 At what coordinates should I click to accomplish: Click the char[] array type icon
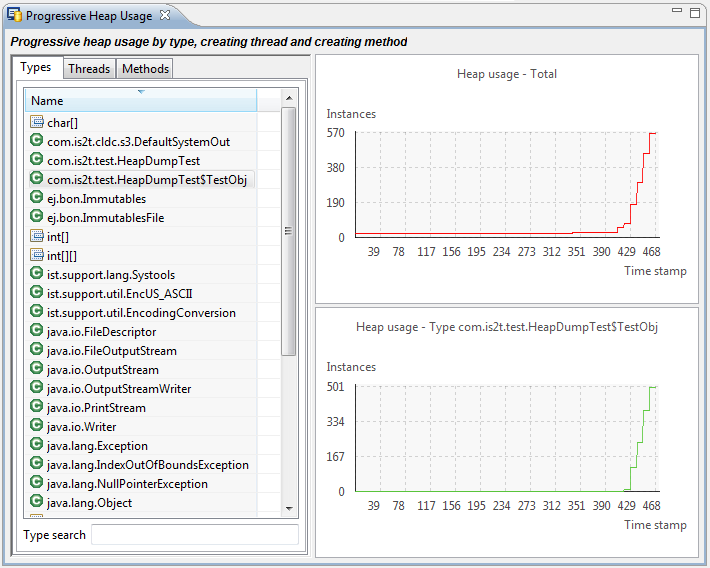pyautogui.click(x=37, y=123)
